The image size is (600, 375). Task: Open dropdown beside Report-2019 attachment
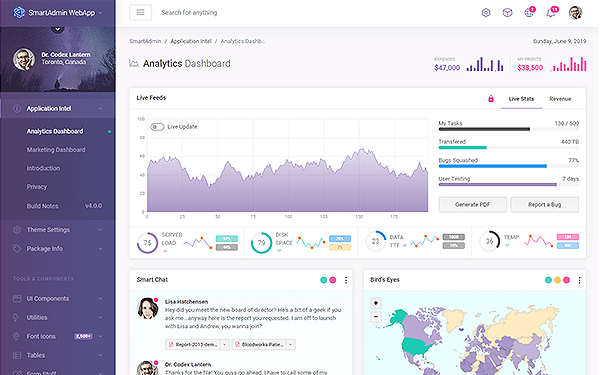point(225,345)
